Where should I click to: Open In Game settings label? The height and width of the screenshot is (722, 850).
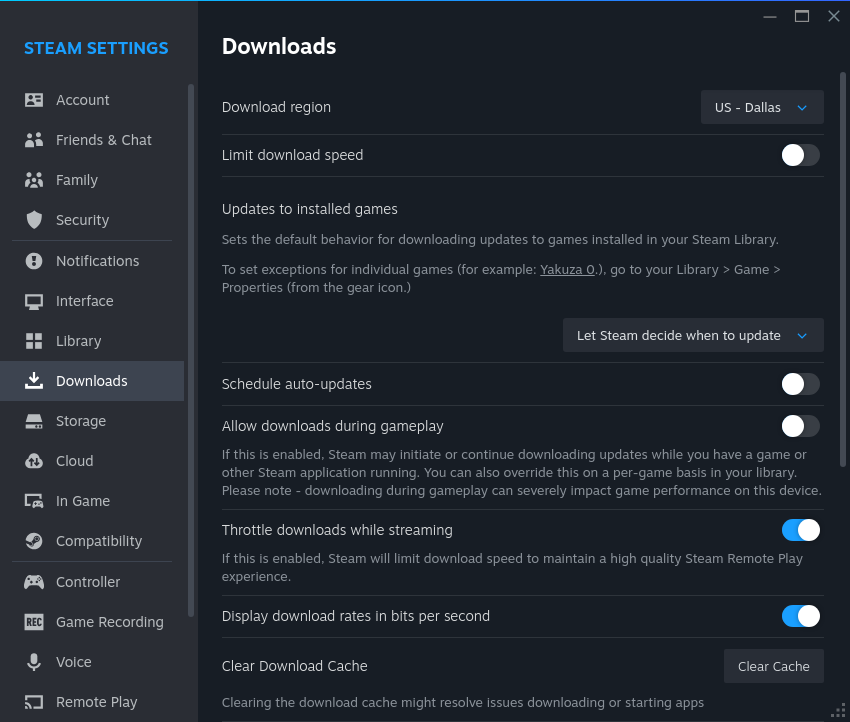point(83,501)
